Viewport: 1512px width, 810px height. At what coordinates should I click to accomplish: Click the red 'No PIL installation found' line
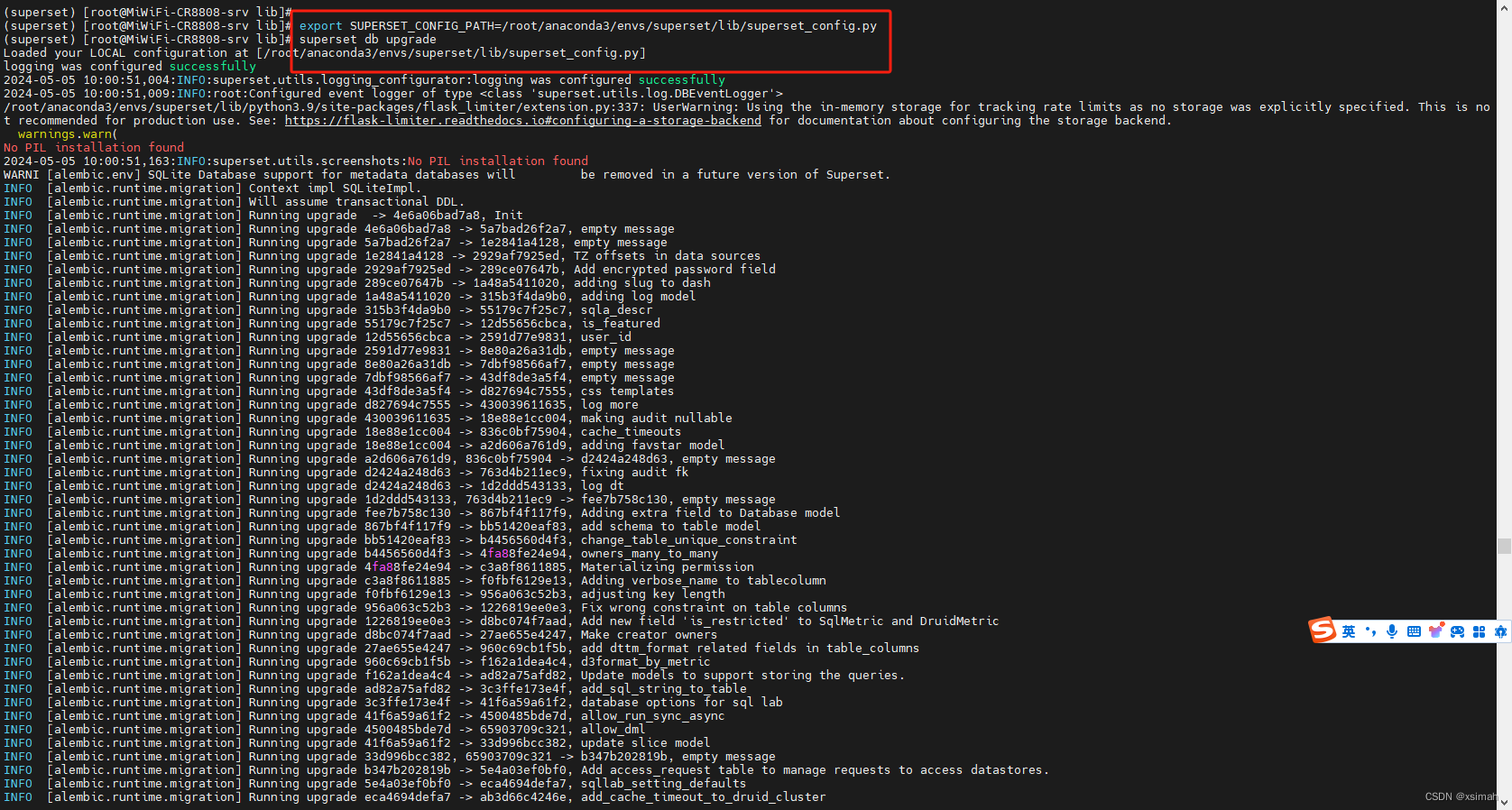[94, 147]
